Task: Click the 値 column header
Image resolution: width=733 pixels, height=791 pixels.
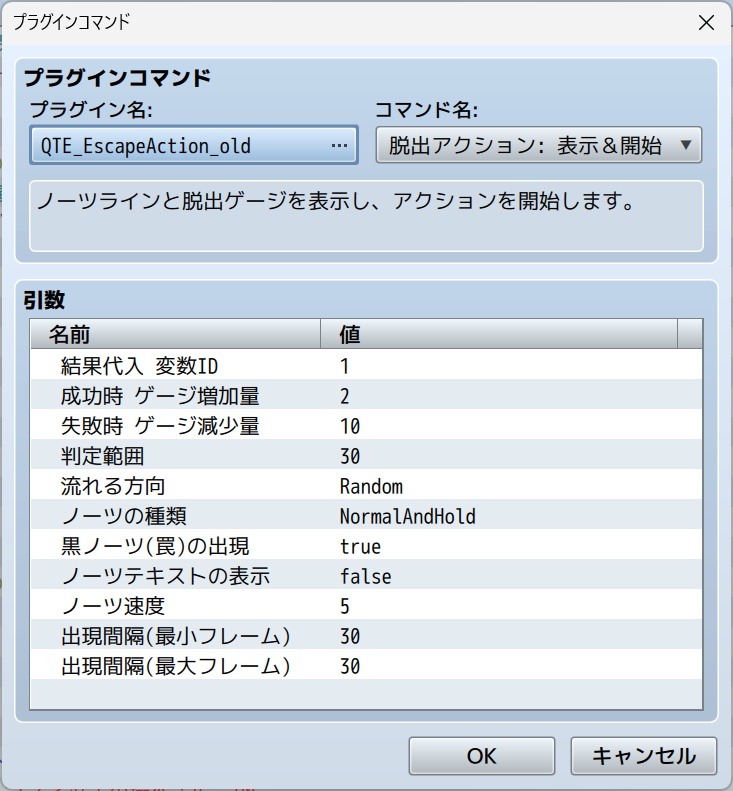Action: 499,334
